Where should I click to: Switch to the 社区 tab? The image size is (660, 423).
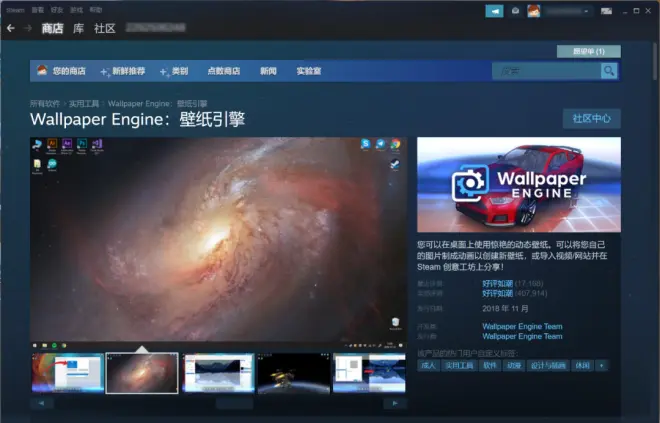click(105, 28)
